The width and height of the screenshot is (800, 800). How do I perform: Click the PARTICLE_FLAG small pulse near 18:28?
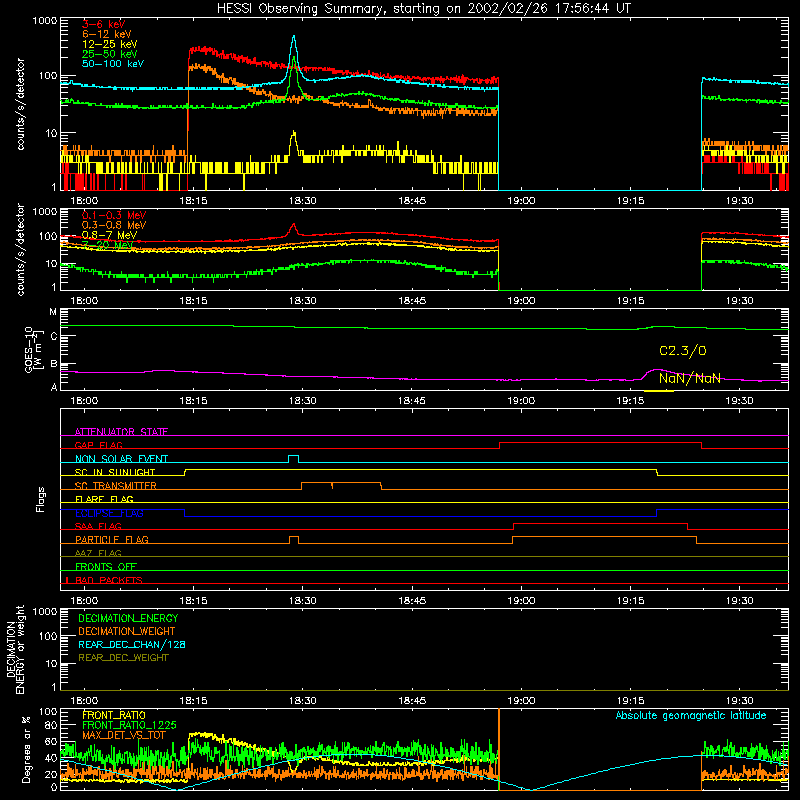pos(293,537)
